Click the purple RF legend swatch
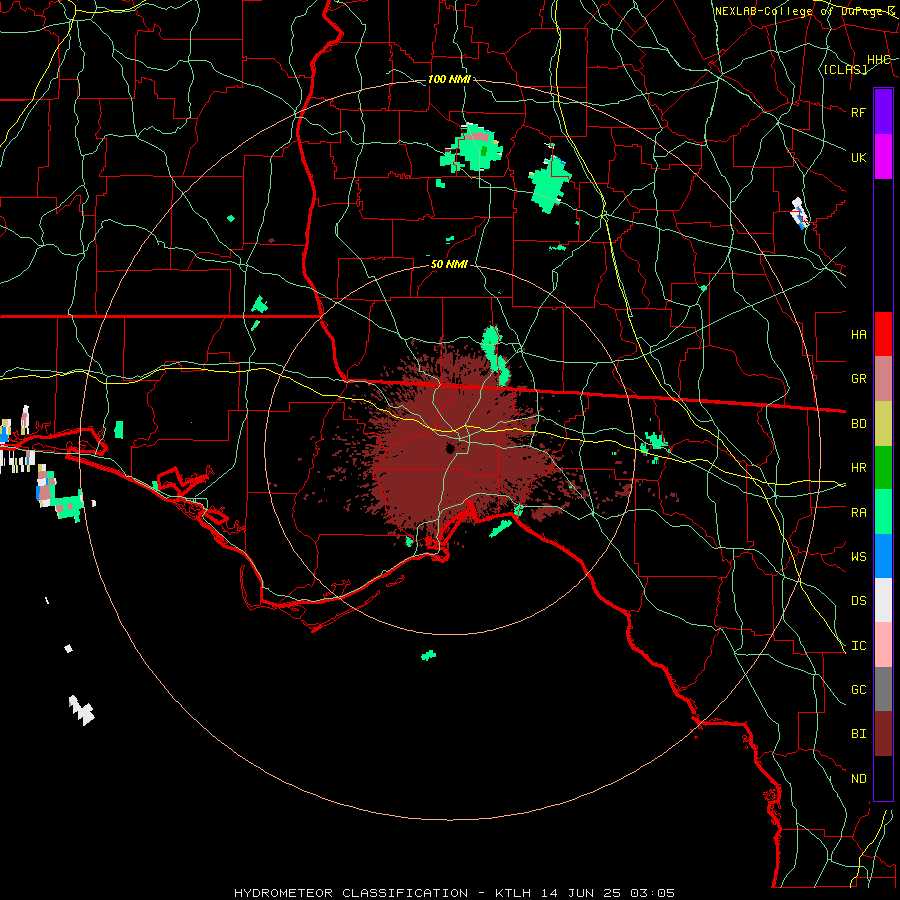The width and height of the screenshot is (900, 900). [883, 112]
